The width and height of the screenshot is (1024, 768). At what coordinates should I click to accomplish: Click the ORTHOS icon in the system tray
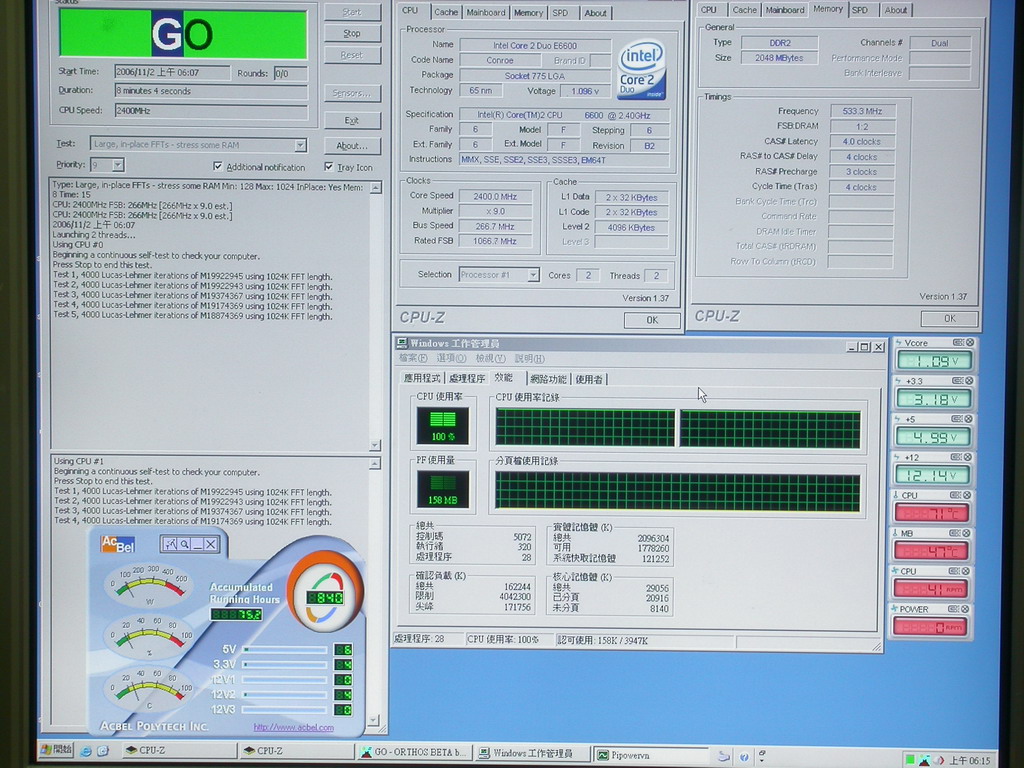pos(924,760)
